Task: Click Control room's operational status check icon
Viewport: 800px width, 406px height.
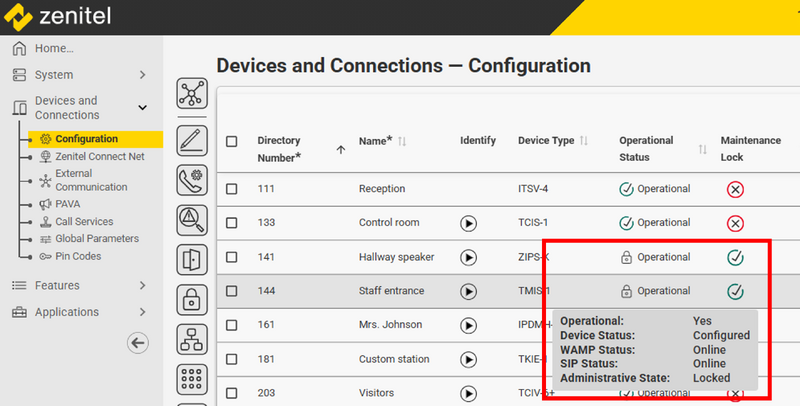Action: pyautogui.click(x=626, y=223)
